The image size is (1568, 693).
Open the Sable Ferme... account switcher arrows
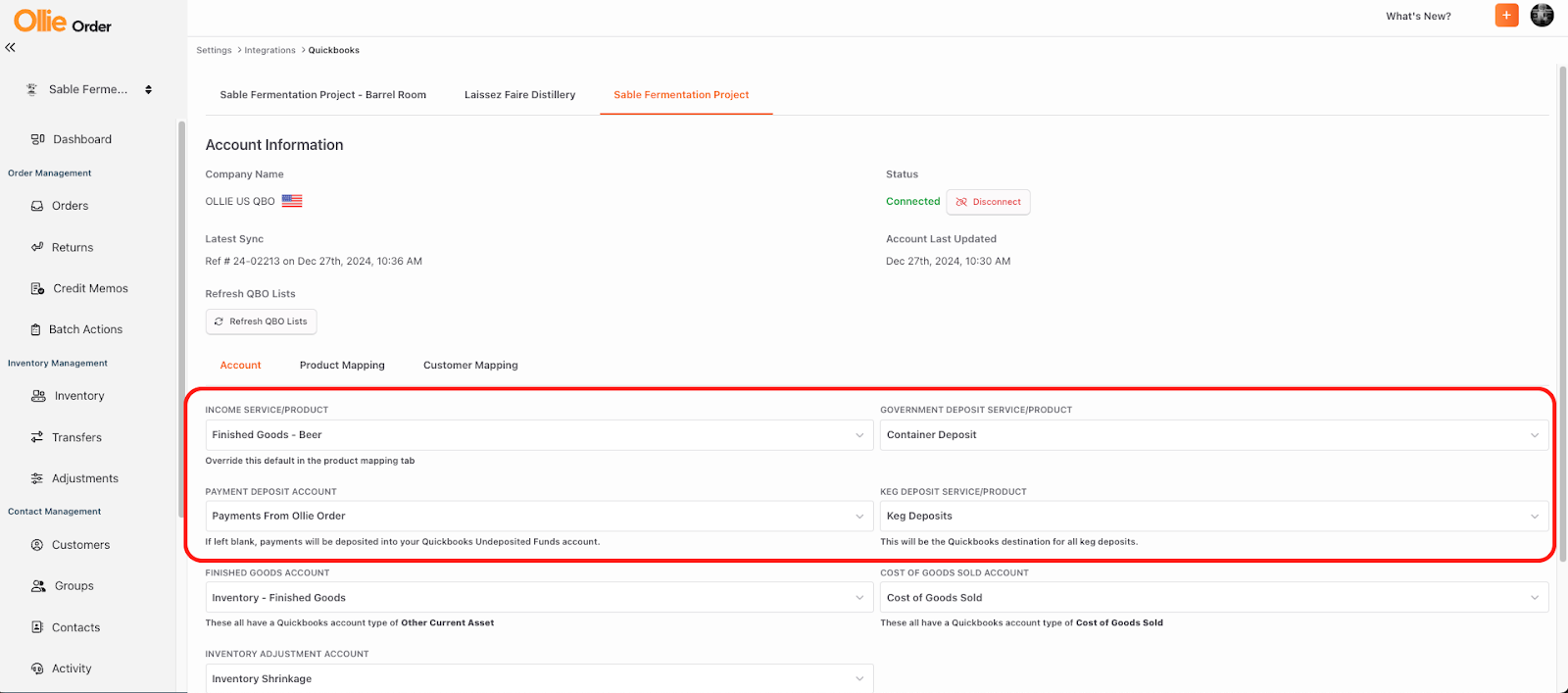pos(149,89)
